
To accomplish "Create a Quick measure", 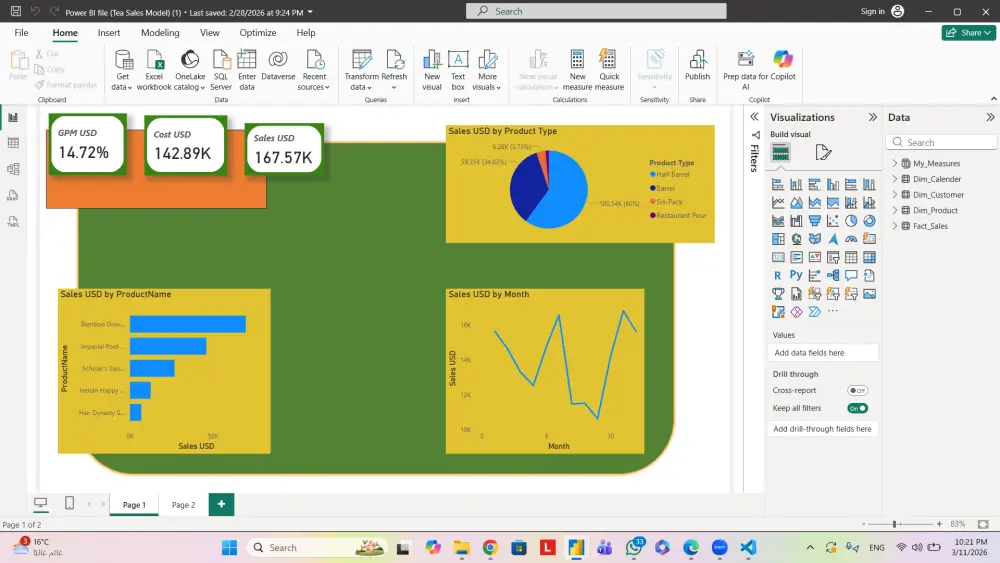I will click(609, 70).
